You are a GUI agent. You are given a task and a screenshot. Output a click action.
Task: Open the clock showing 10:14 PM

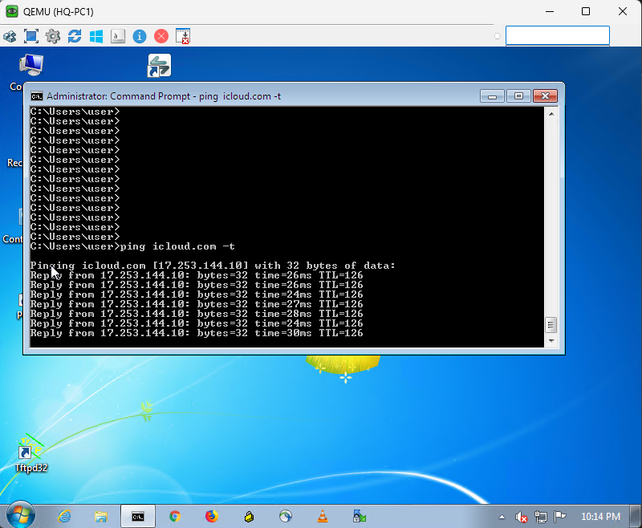click(x=600, y=516)
